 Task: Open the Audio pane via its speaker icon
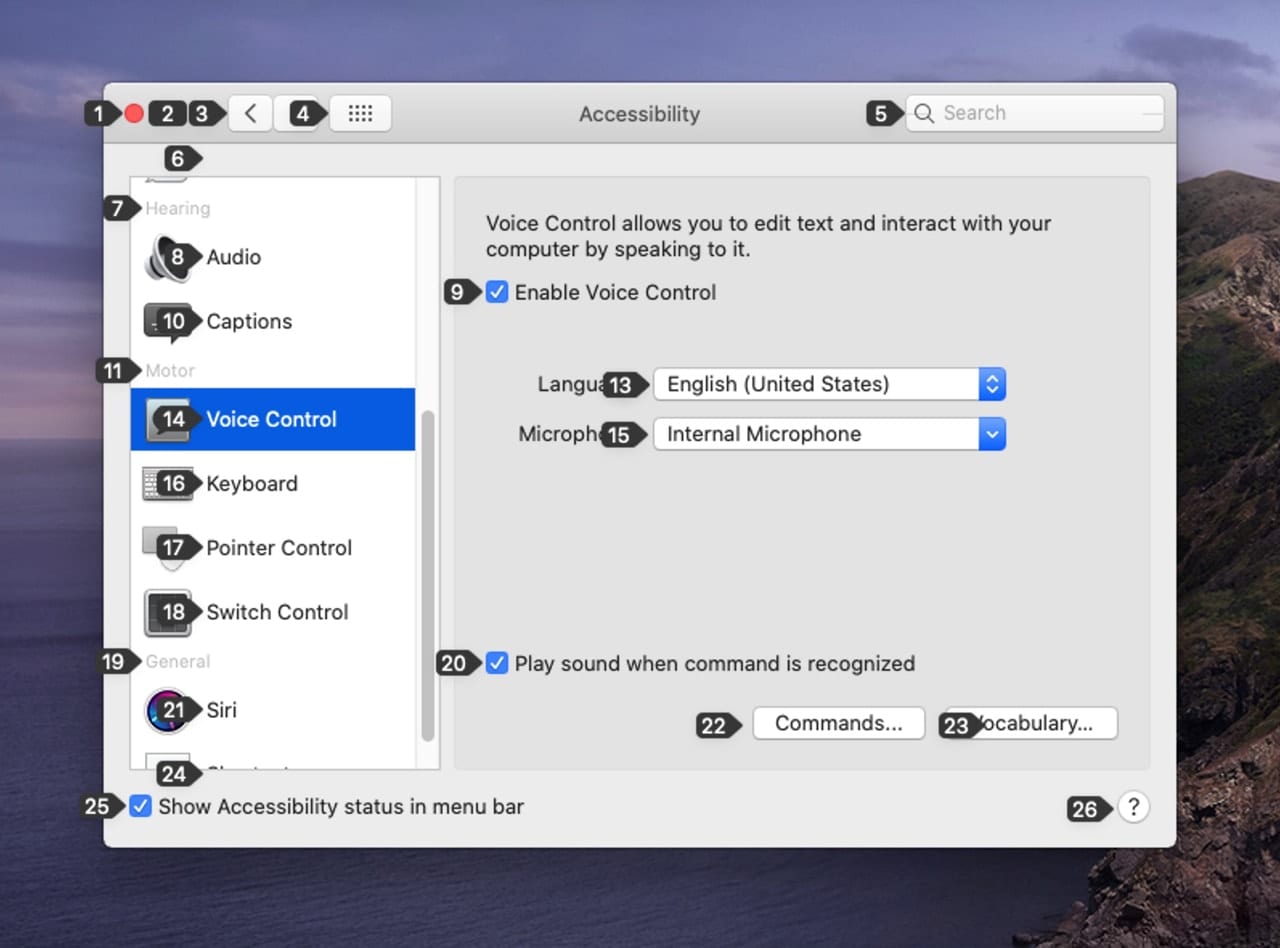pos(166,258)
